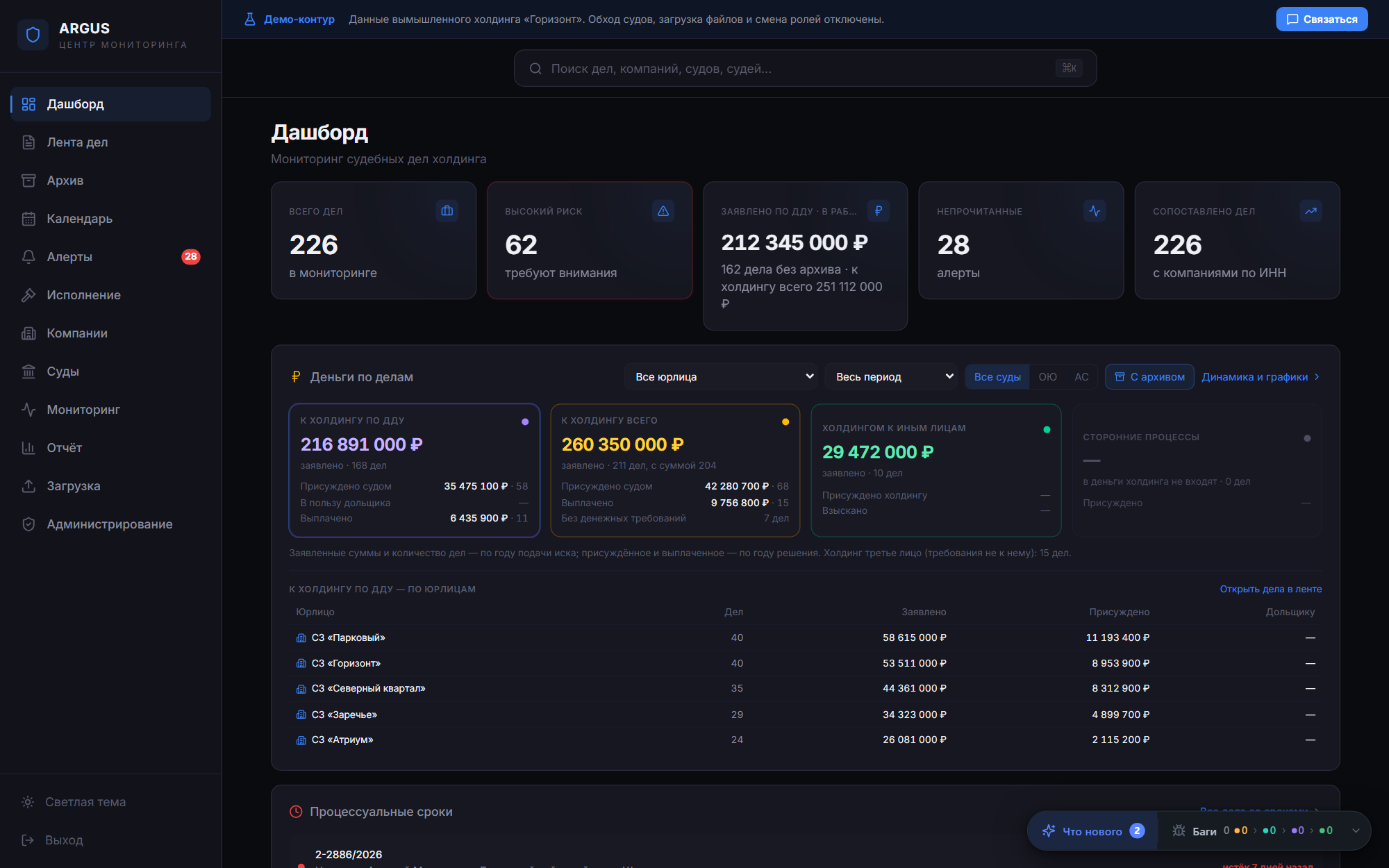Select the ОЮ court filter
This screenshot has width=1389, height=868.
coord(1047,376)
